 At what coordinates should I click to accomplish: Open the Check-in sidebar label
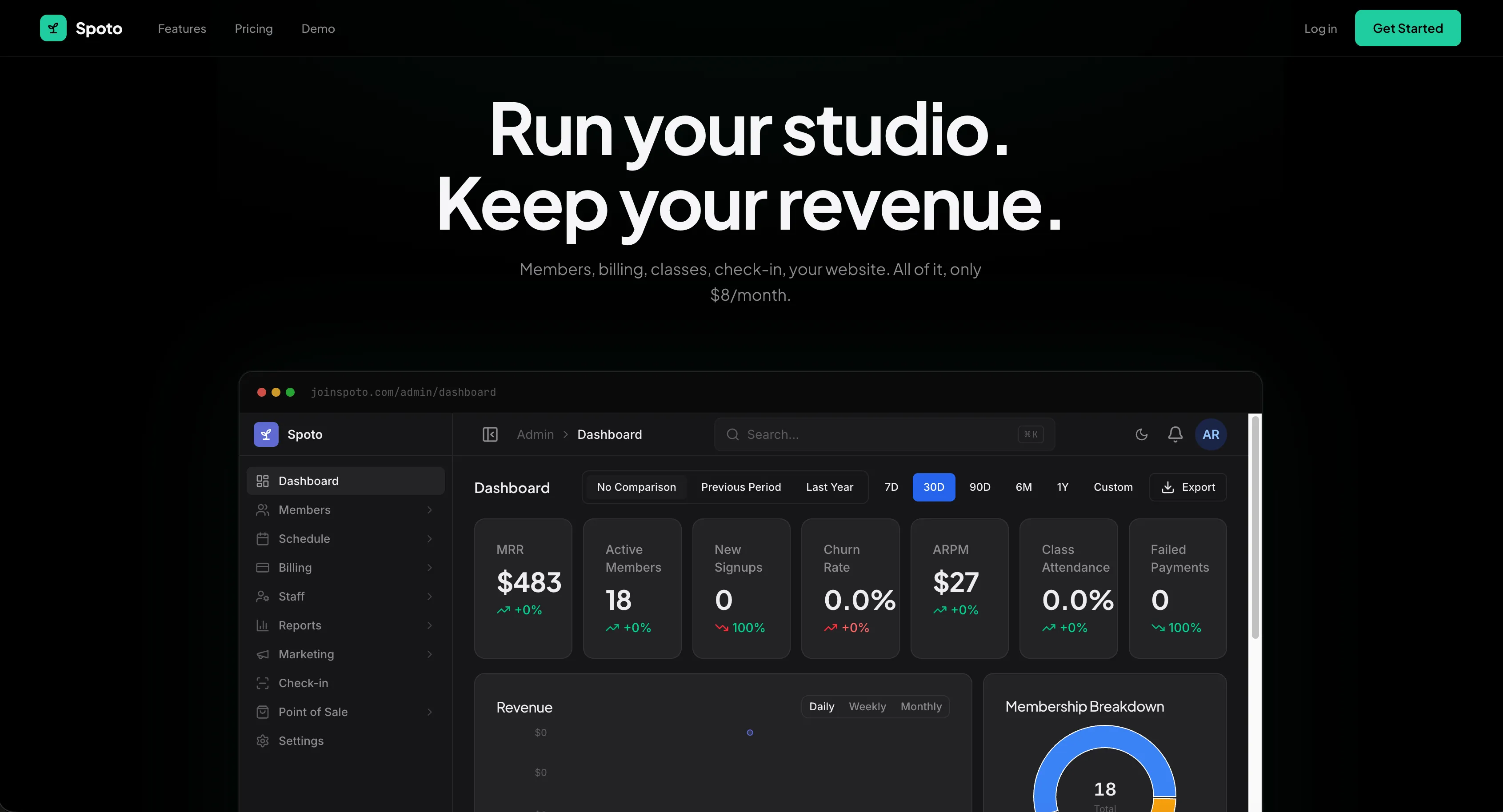(304, 683)
